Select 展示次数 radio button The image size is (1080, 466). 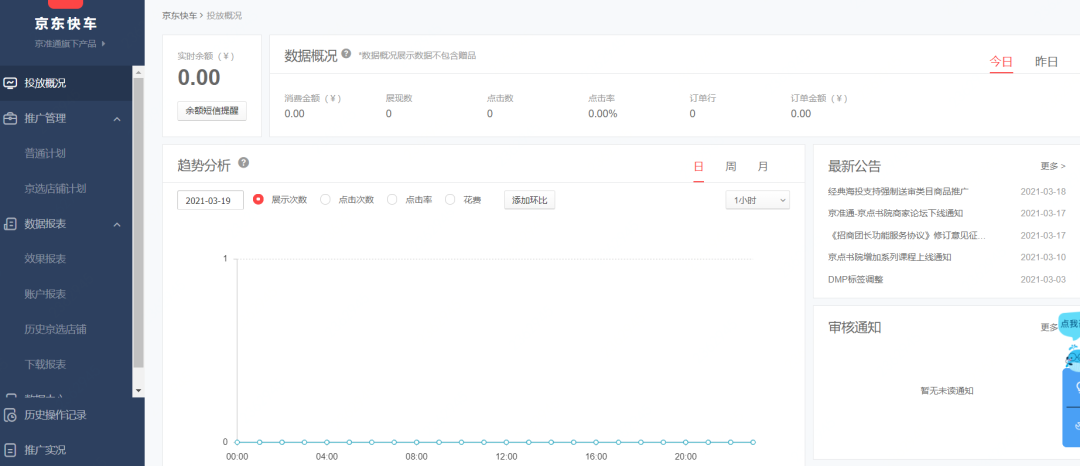click(259, 200)
